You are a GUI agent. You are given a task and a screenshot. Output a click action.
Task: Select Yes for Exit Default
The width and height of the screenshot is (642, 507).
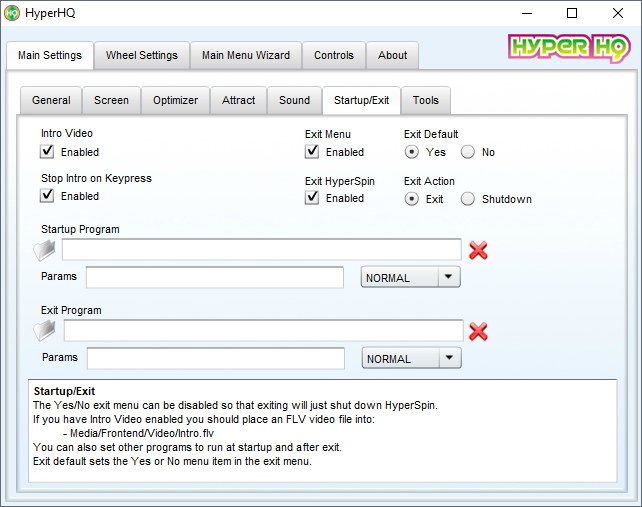pyautogui.click(x=411, y=152)
